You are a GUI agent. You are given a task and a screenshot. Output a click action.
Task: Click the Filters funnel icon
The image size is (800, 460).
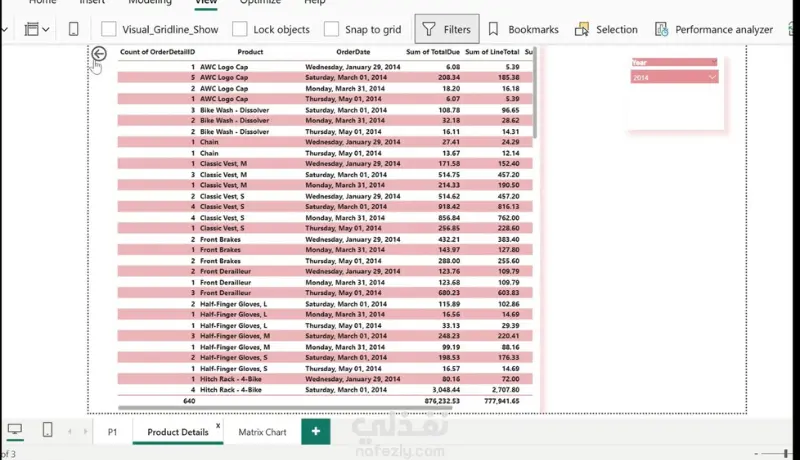(x=429, y=30)
